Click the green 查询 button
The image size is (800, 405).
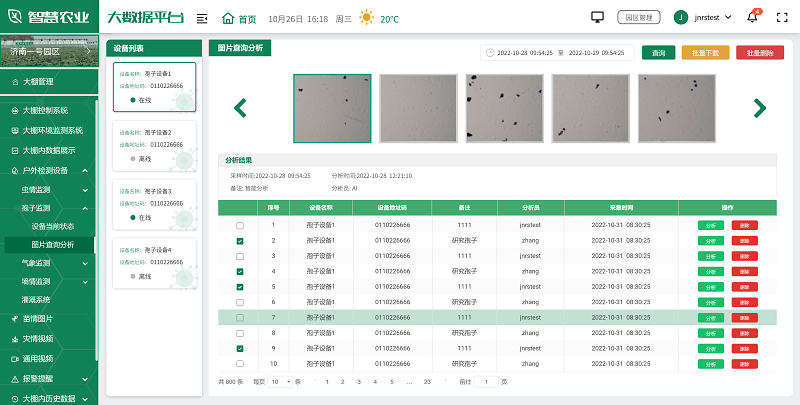point(659,52)
